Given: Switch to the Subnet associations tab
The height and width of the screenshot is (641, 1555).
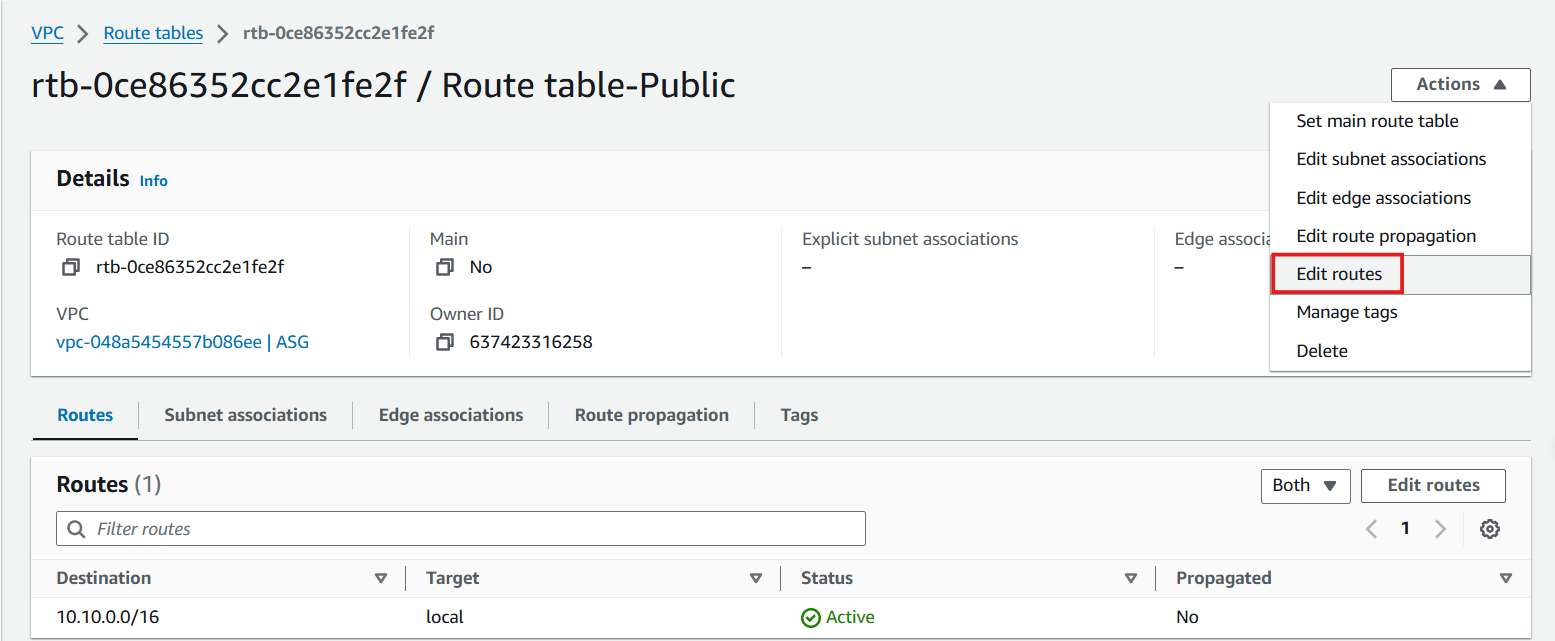Looking at the screenshot, I should 245,414.
